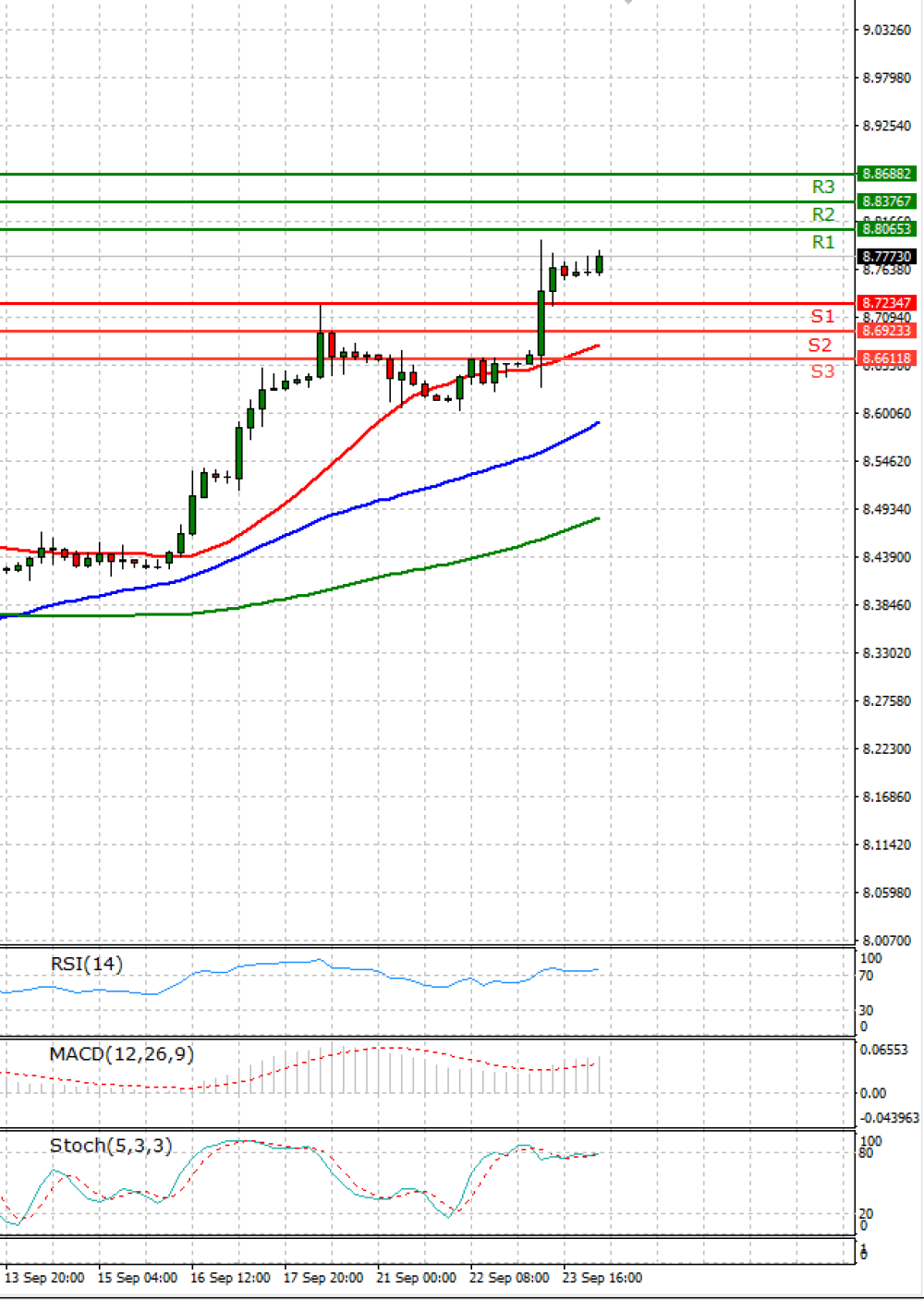
Task: Click the 9.03260 price axis value
Action: click(x=887, y=30)
